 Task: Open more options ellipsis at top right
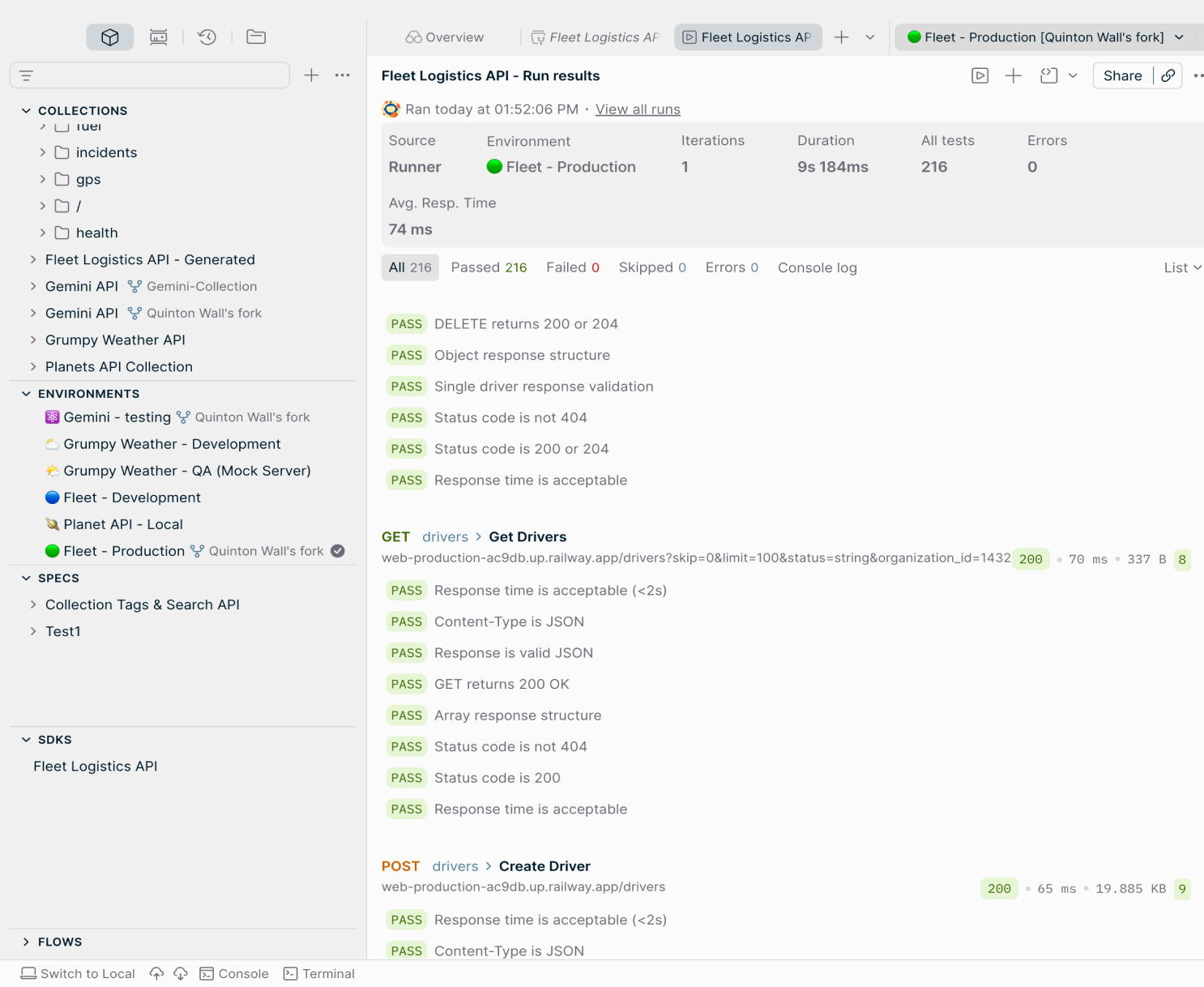[1198, 75]
